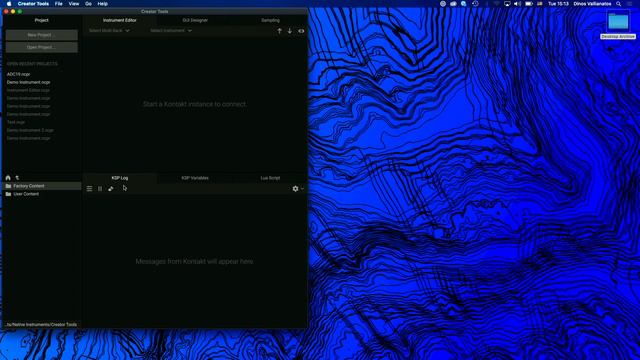Screen dimensions: 640x360
Task: Click the home icon in file browser
Action: 8,178
